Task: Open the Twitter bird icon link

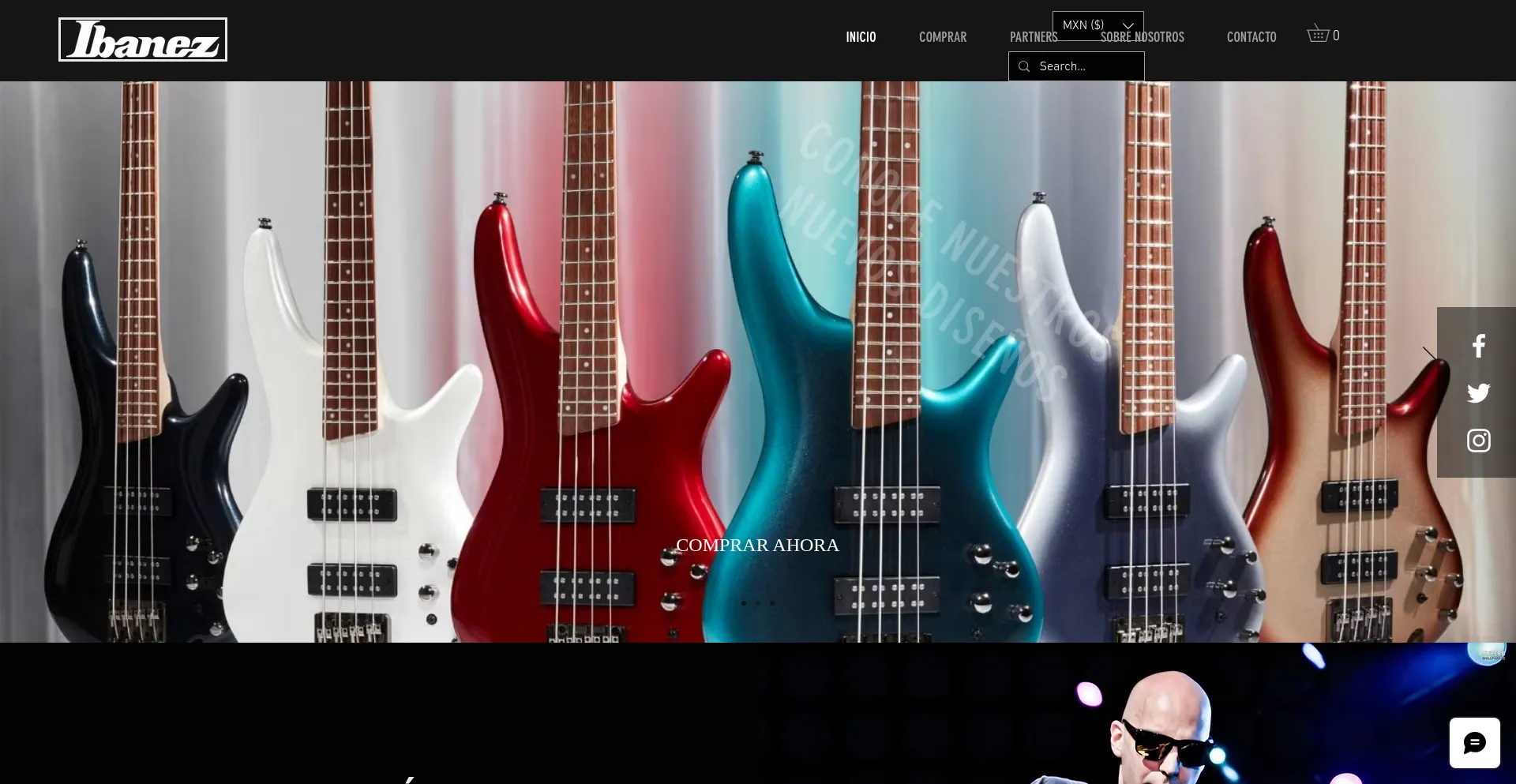Action: [1478, 393]
